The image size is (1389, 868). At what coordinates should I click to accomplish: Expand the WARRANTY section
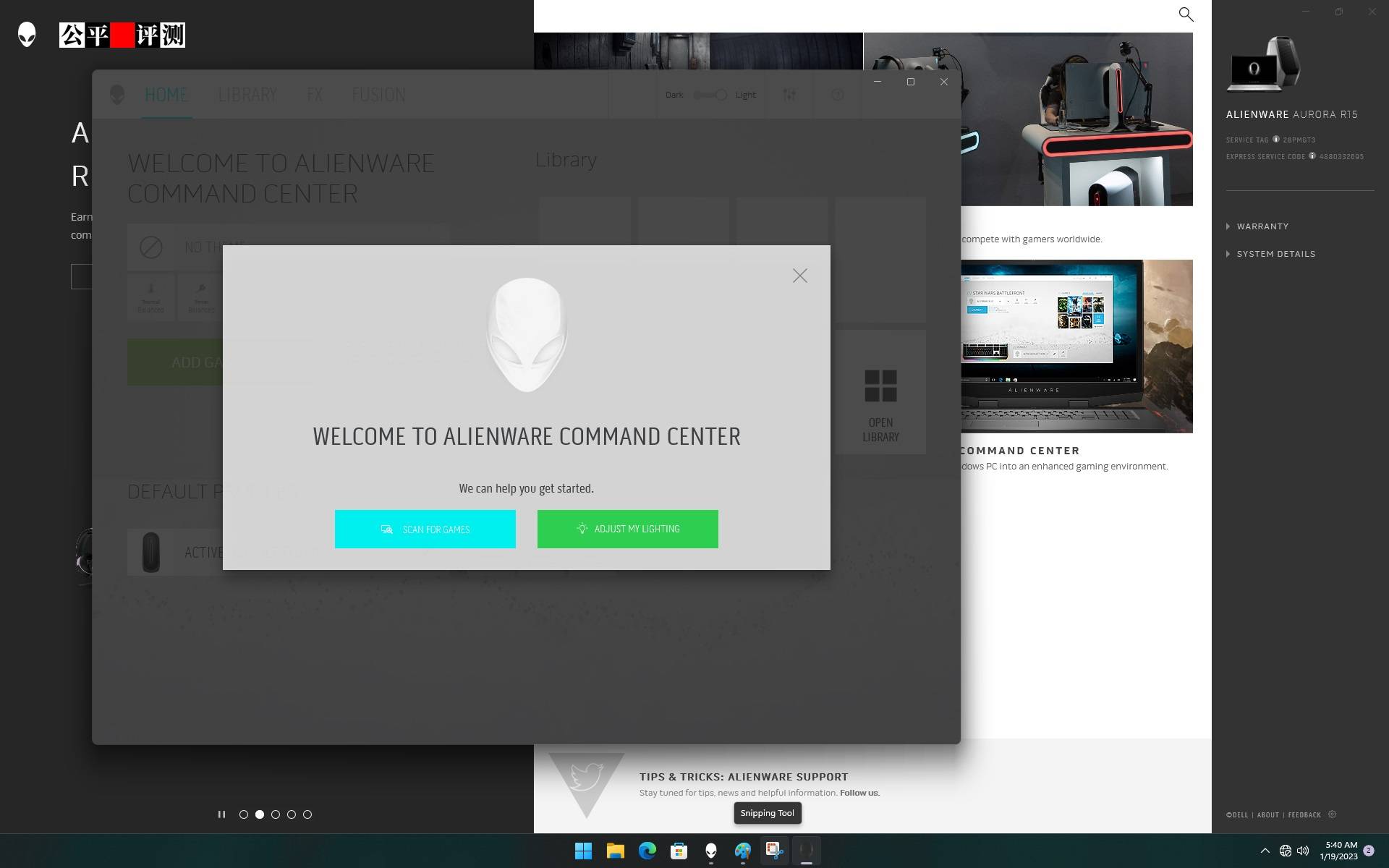point(1262,226)
